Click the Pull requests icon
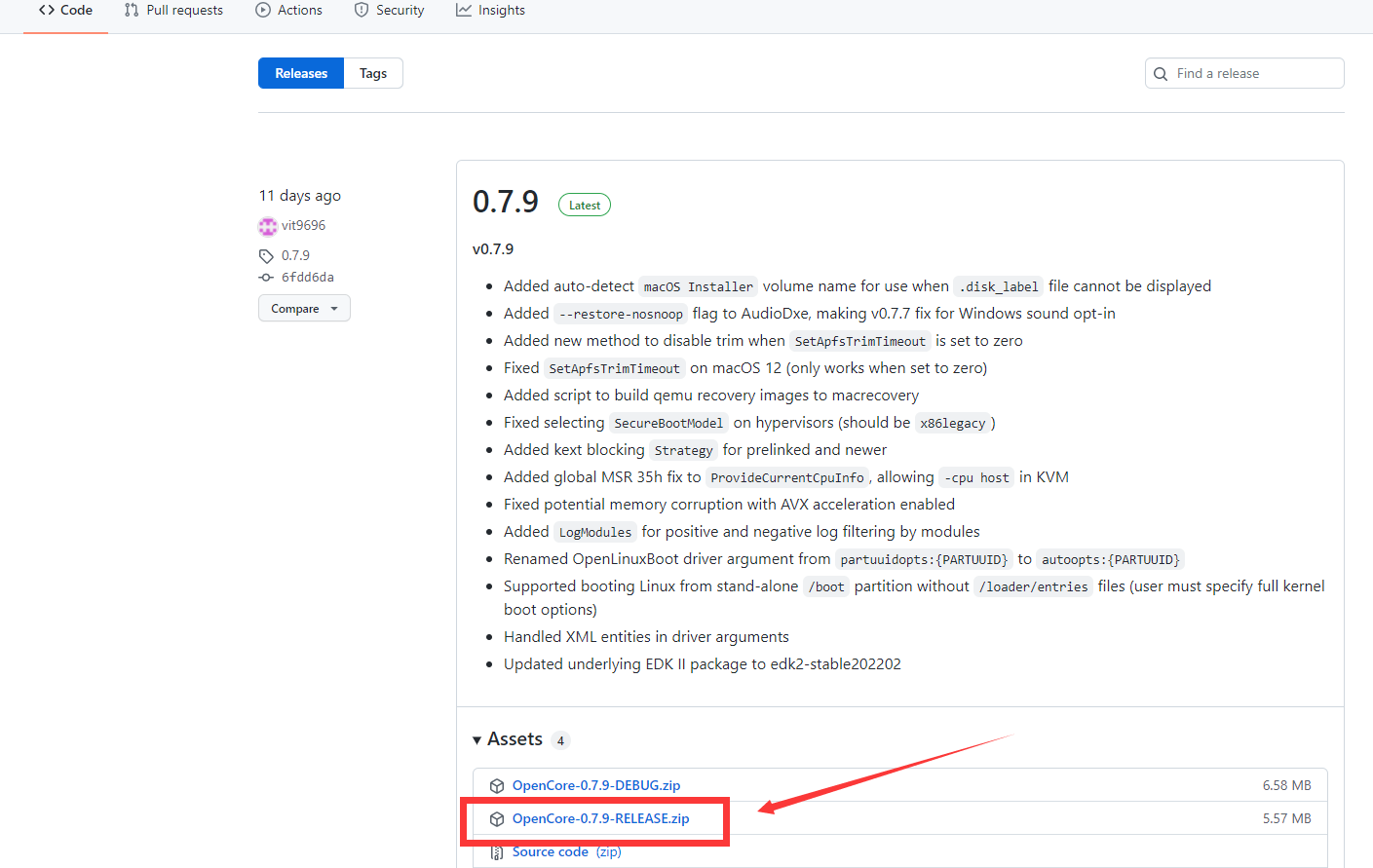1373x868 pixels. (132, 10)
